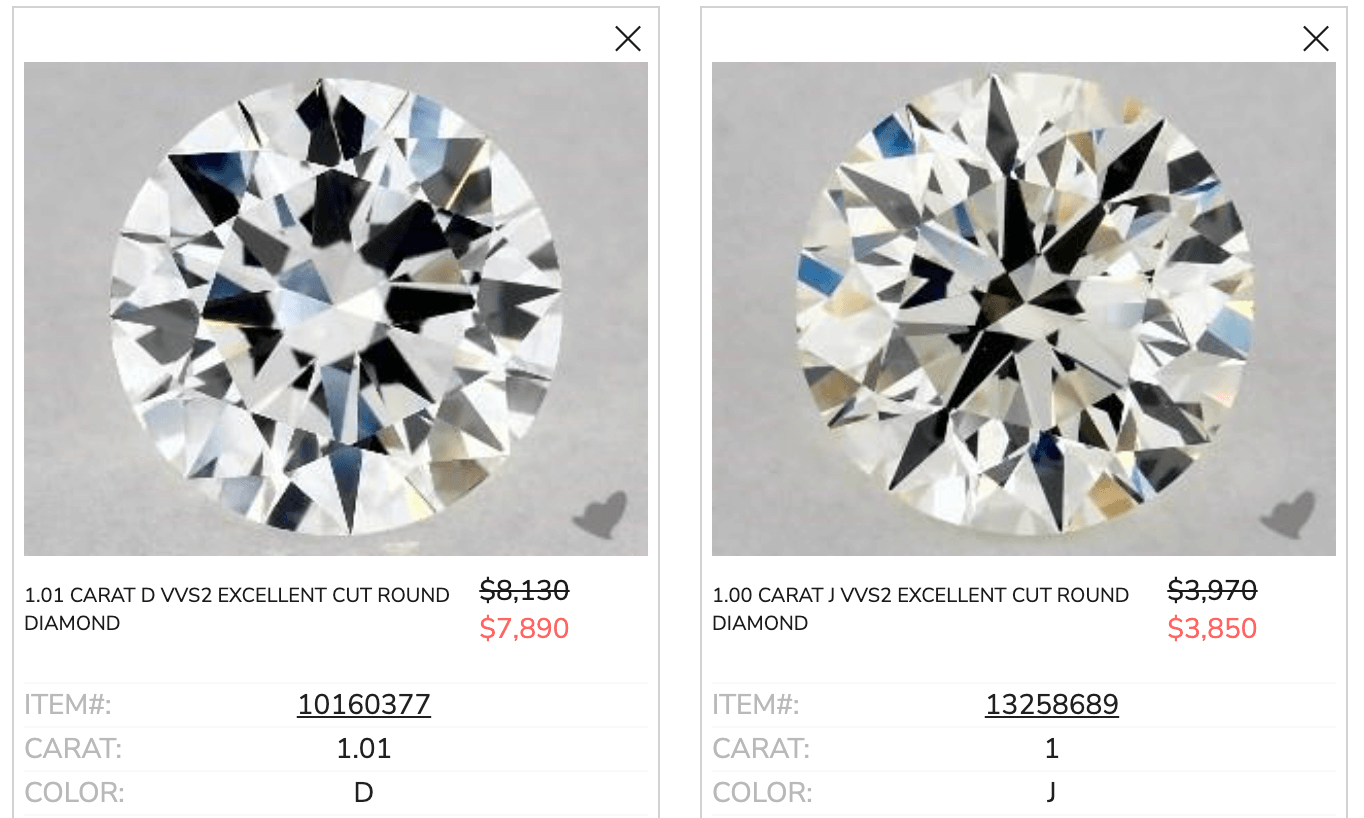Open item number 10160377 link
The image size is (1364, 818).
tap(364, 705)
